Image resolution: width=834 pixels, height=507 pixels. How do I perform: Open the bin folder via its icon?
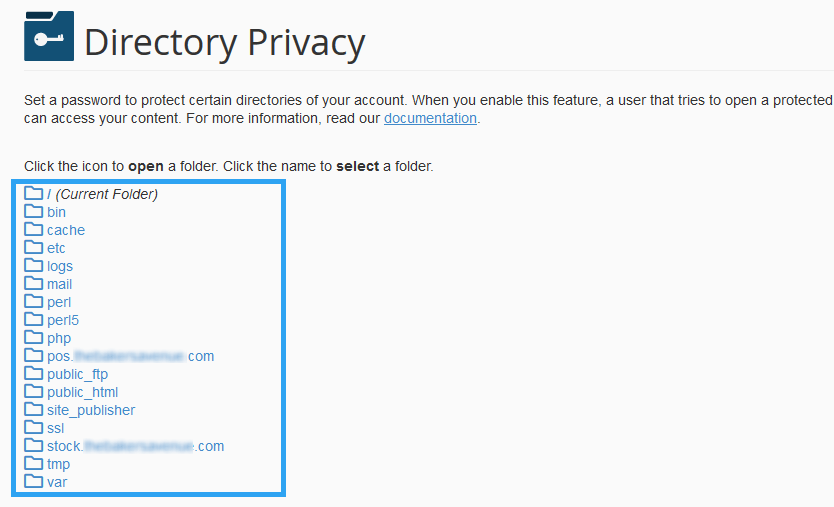[34, 211]
